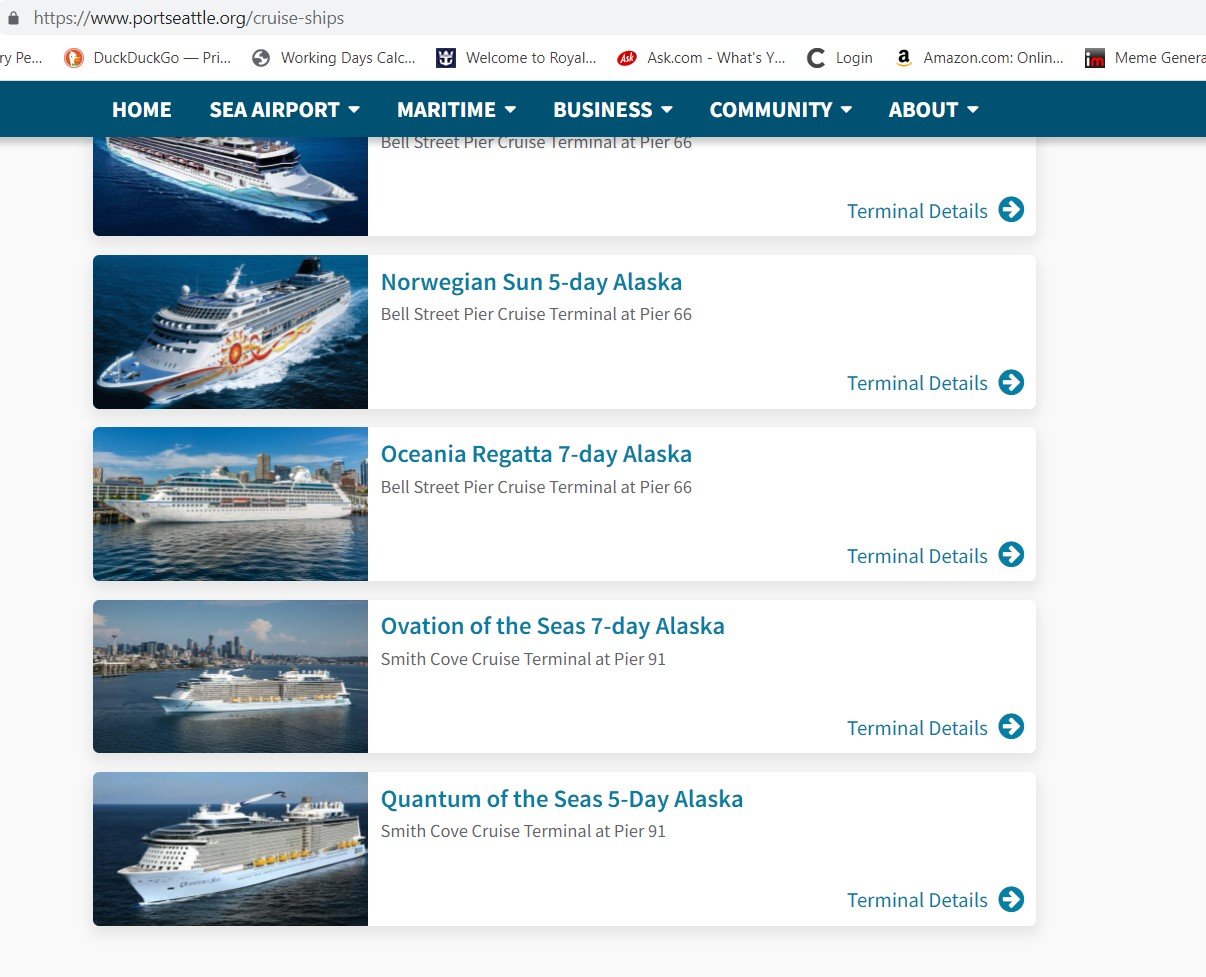Open Quantum of the Seas 5-Day Alaska
Image resolution: width=1206 pixels, height=977 pixels.
[562, 799]
